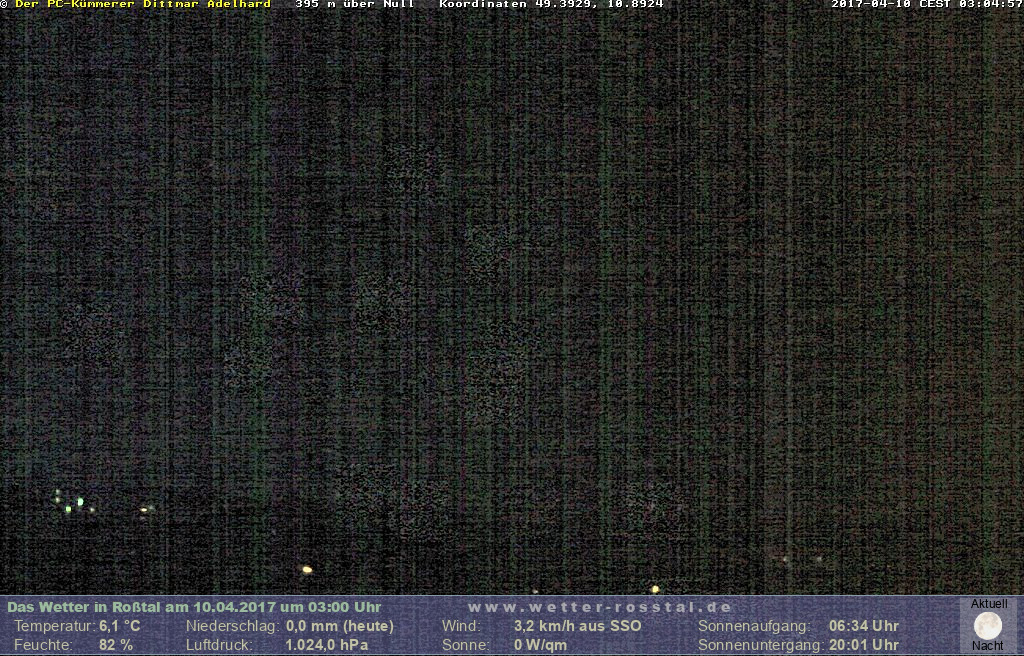
Task: Click the wind reading 3,2 km/h aus SSO
Action: coord(577,626)
